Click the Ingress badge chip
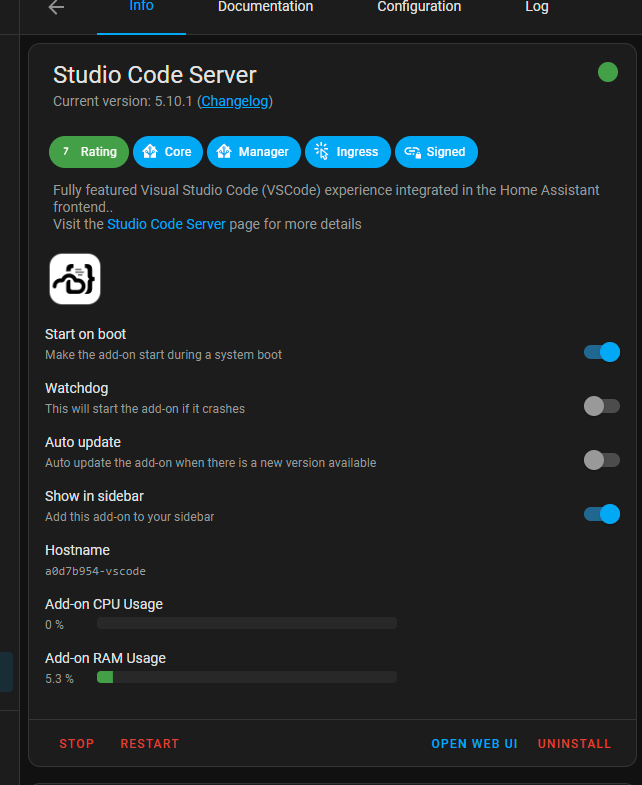Image resolution: width=642 pixels, height=785 pixels. click(347, 152)
